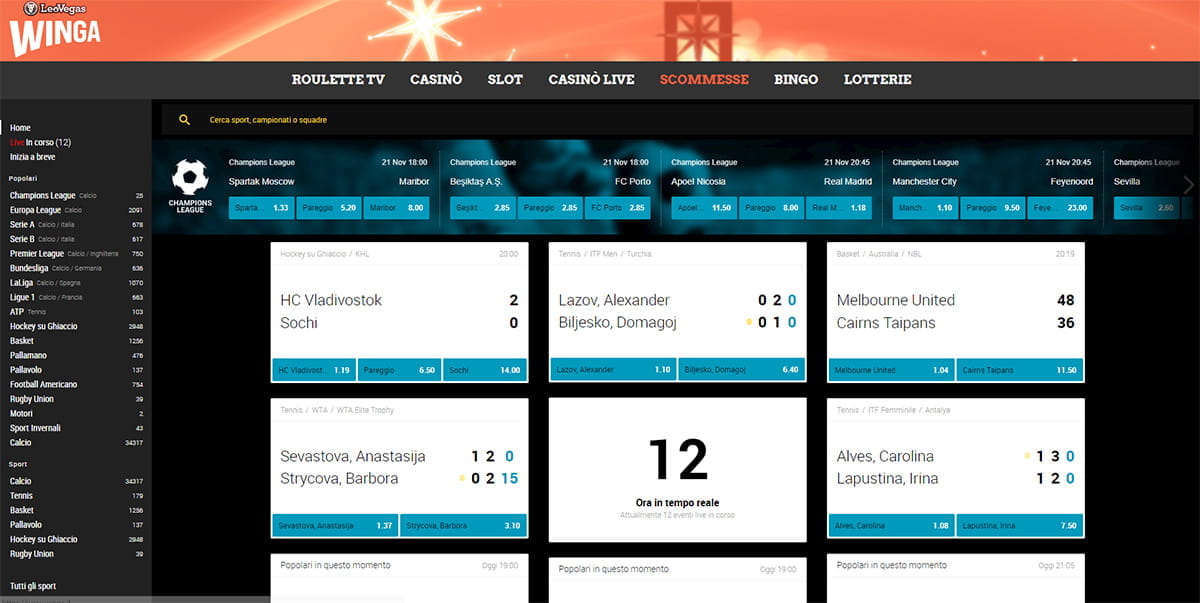Open Live In corso (12) events
The height and width of the screenshot is (603, 1200).
click(x=40, y=142)
